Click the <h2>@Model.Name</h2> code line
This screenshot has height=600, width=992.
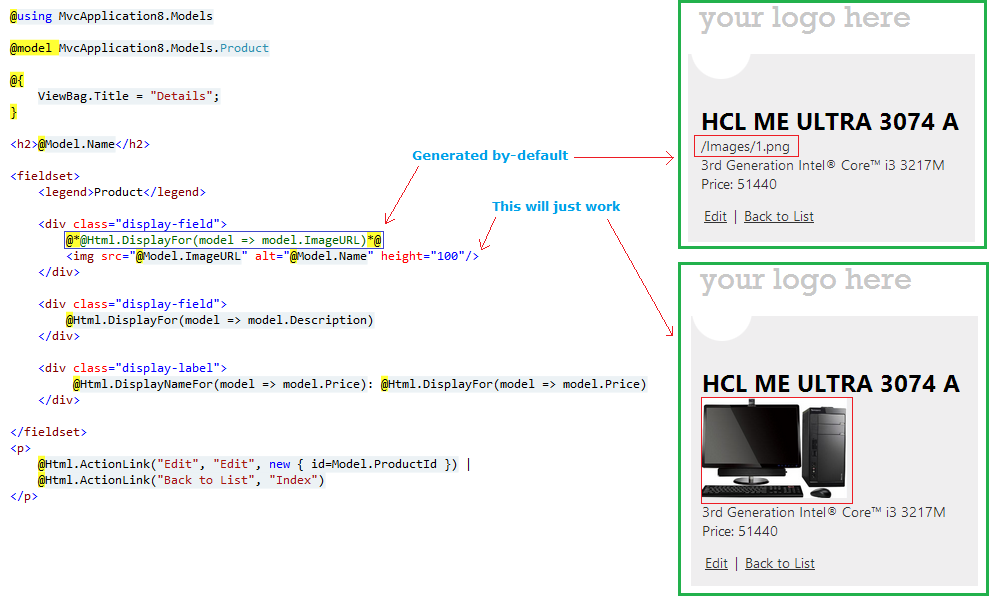click(x=80, y=144)
